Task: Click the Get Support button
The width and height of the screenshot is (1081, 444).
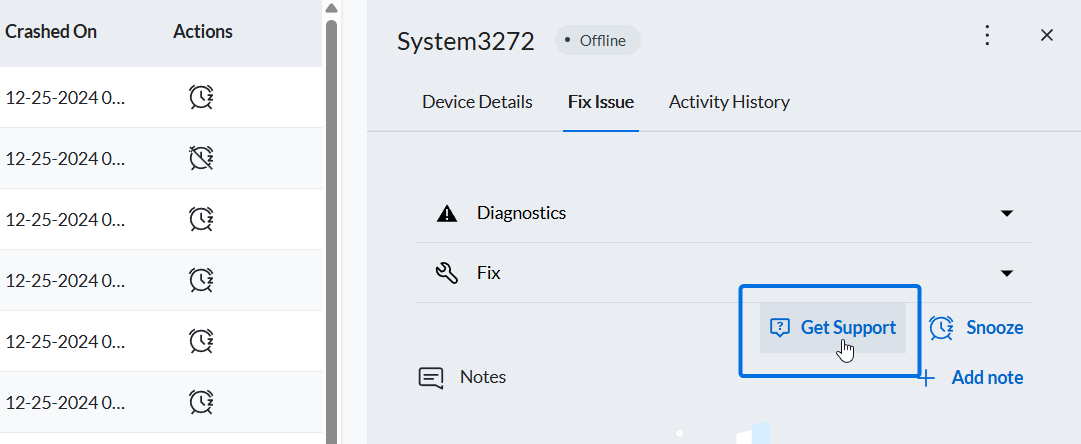Action: 833,327
